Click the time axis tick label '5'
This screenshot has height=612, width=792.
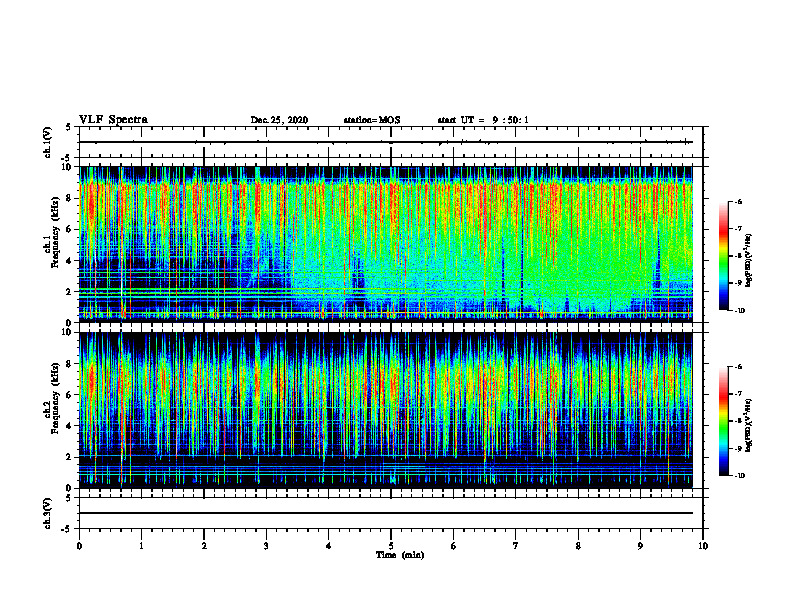coord(391,546)
